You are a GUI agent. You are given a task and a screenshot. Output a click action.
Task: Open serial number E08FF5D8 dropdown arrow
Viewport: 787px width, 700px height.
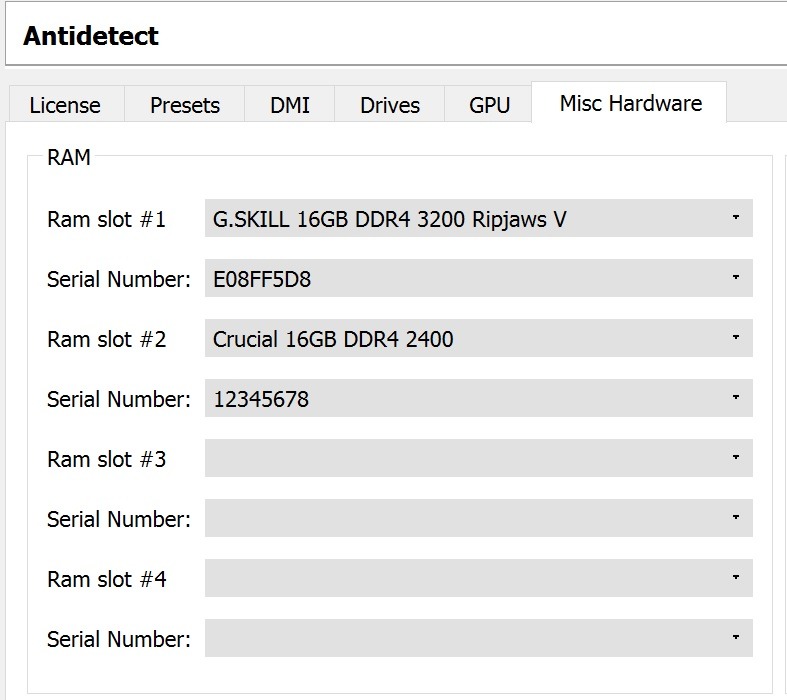pos(735,278)
